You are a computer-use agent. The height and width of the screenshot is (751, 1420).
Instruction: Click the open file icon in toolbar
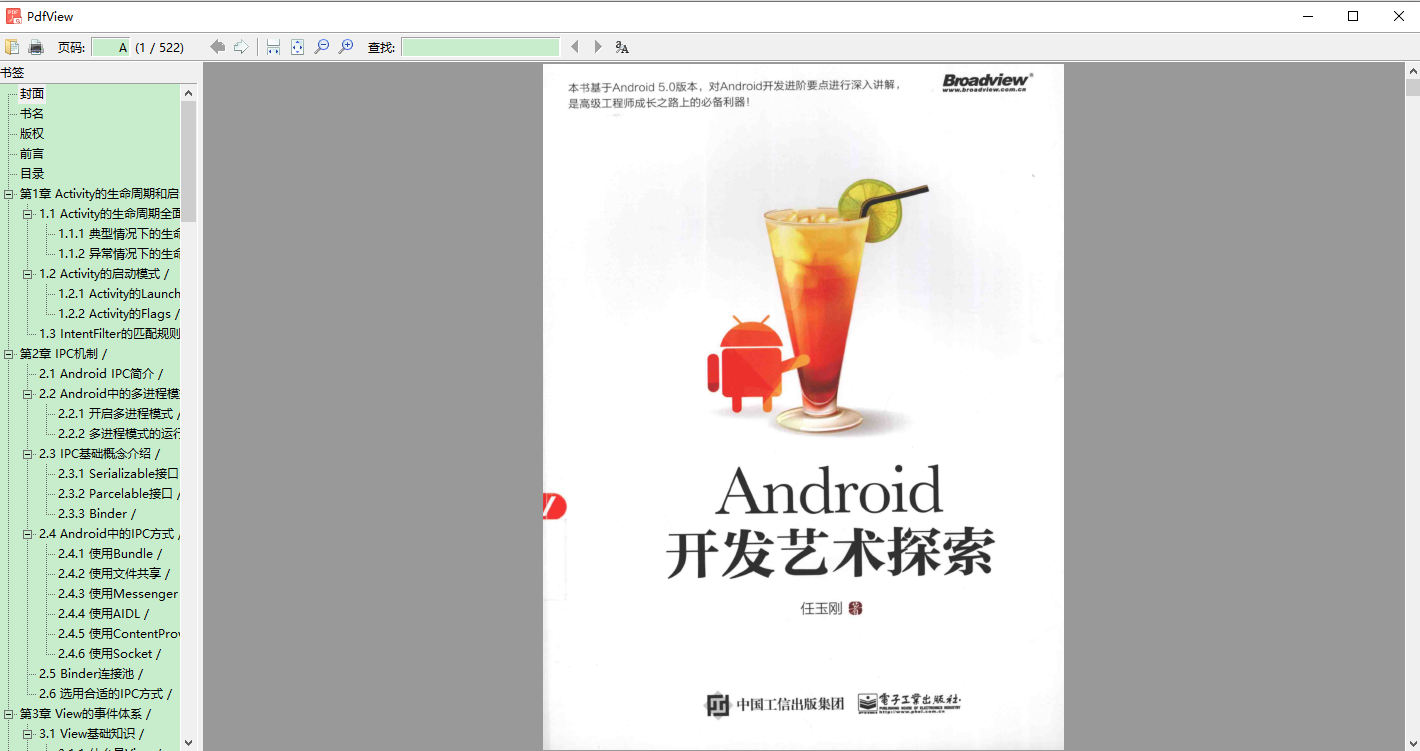(12, 47)
